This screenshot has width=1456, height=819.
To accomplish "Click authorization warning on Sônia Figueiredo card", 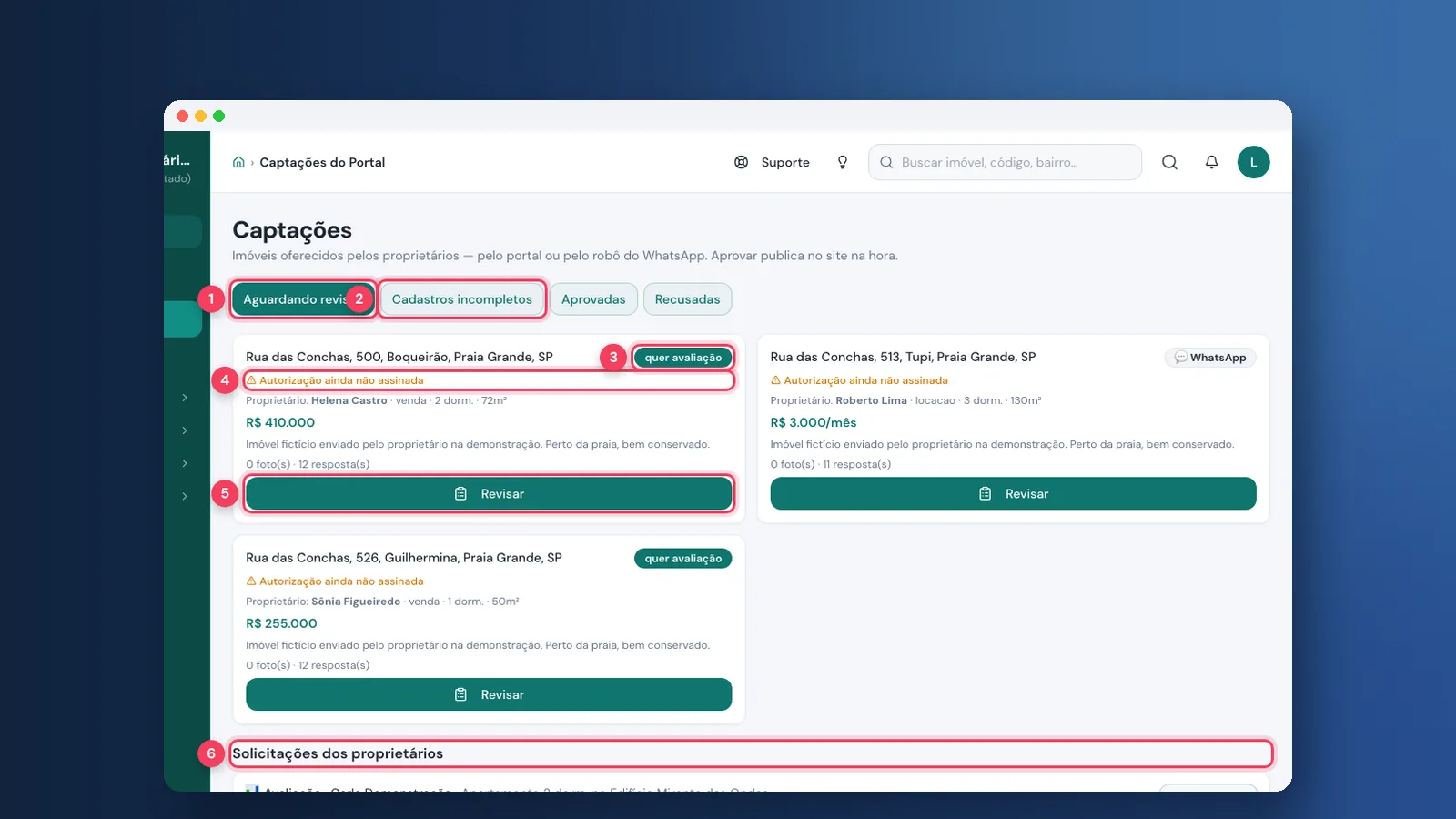I will [335, 581].
